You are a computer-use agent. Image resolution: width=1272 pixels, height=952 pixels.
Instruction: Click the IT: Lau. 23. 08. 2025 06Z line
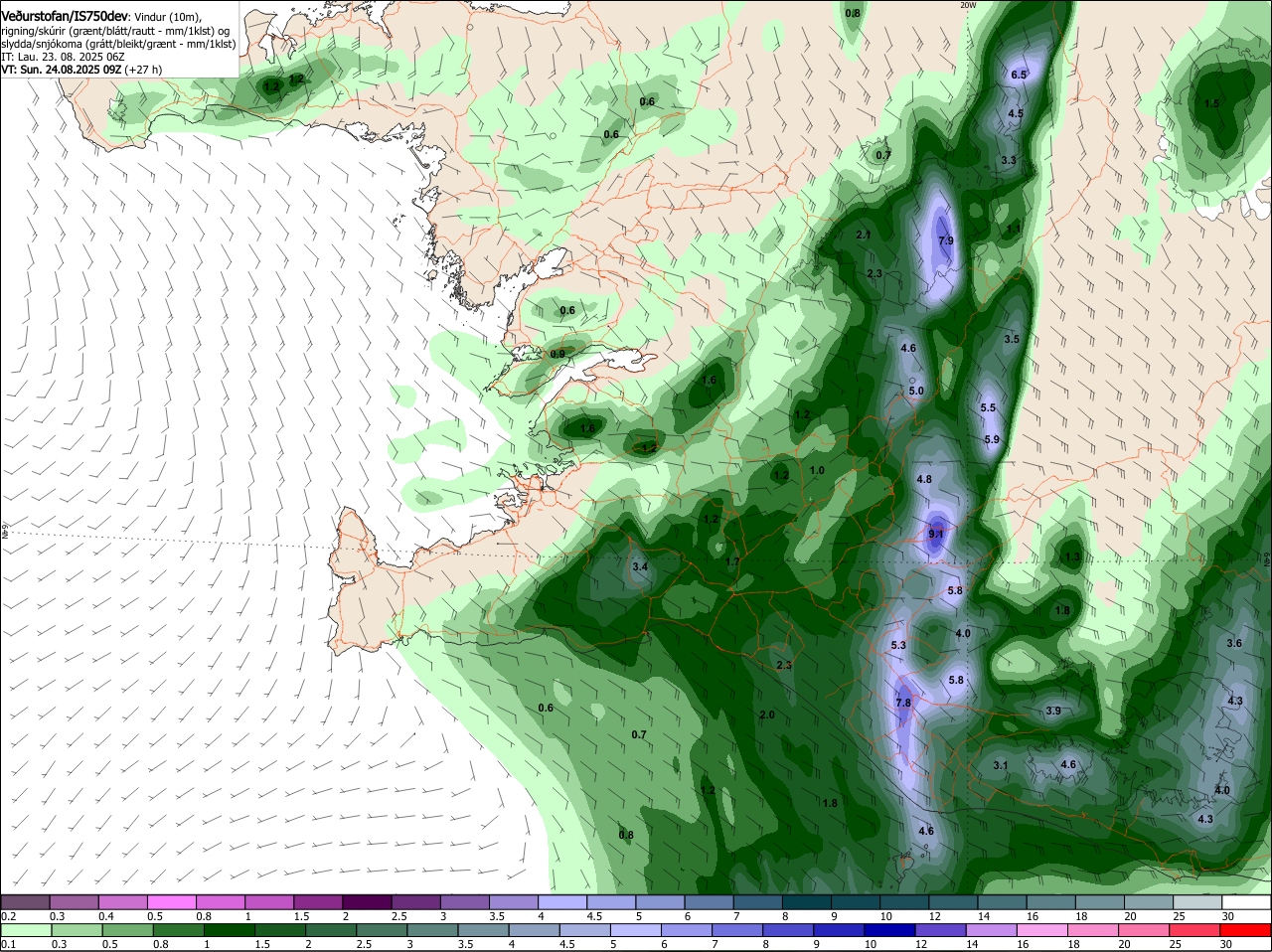point(63,57)
